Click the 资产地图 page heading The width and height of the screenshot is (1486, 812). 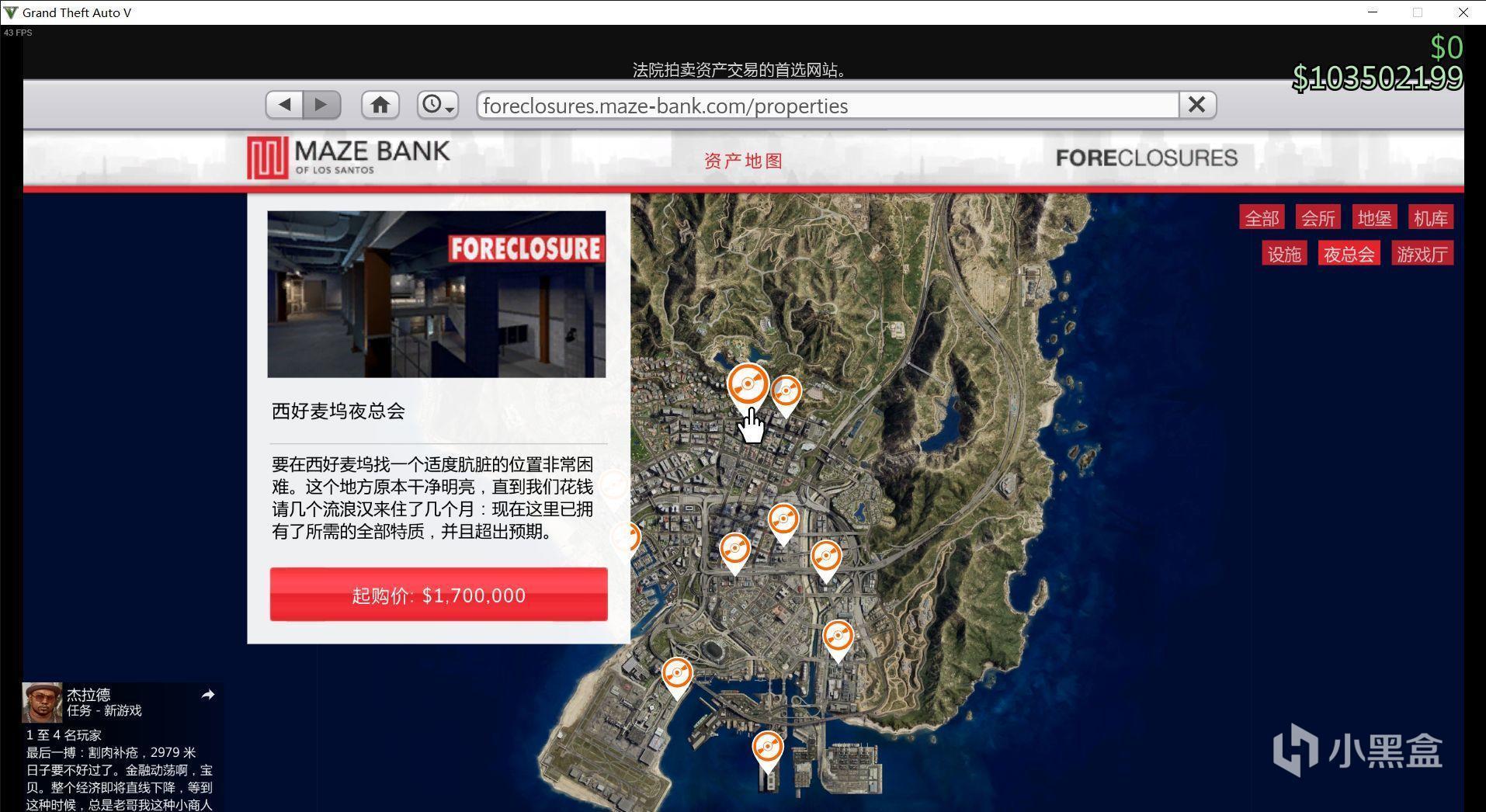(744, 161)
